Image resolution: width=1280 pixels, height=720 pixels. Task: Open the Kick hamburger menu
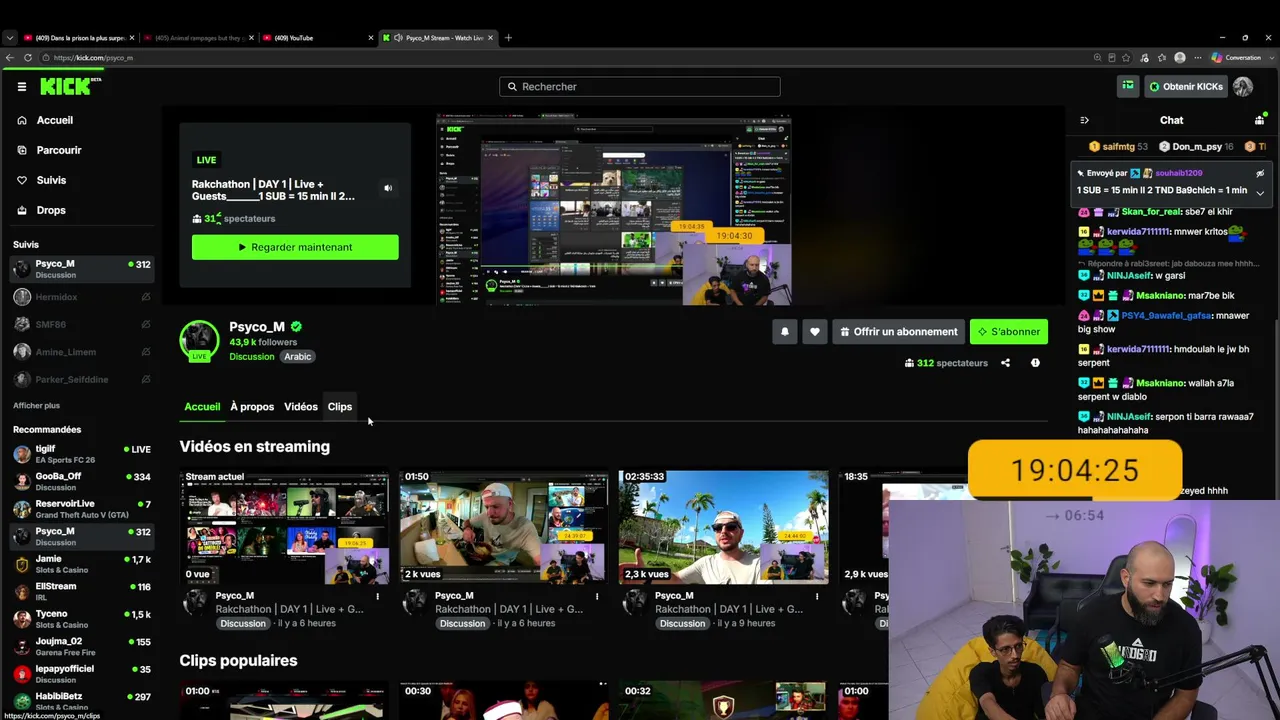pyautogui.click(x=21, y=87)
